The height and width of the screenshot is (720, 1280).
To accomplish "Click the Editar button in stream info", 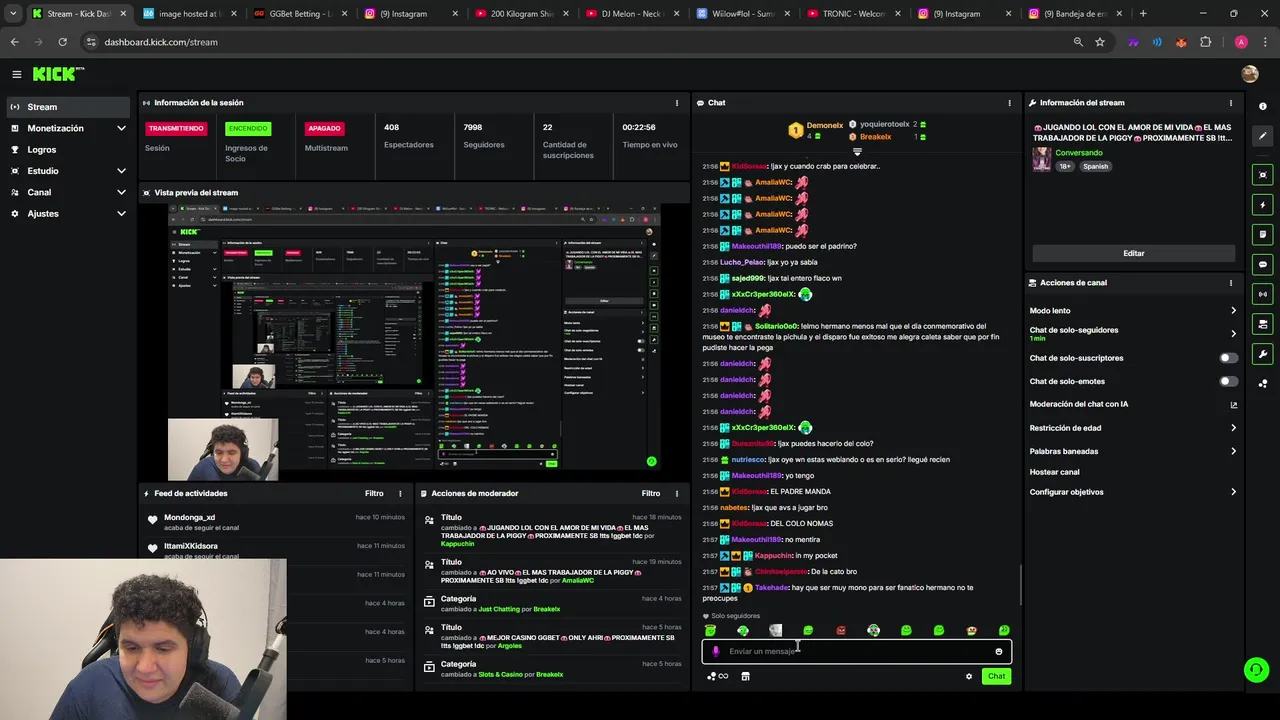I will pyautogui.click(x=1133, y=253).
